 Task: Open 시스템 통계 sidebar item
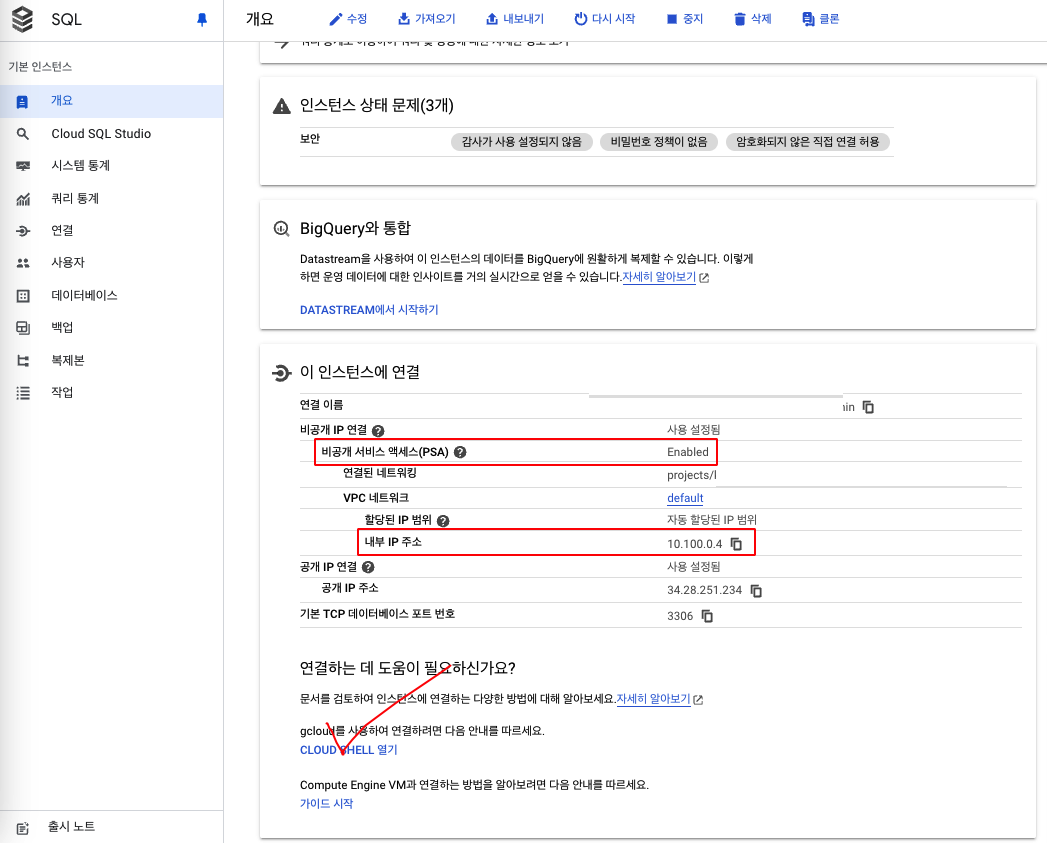pyautogui.click(x=112, y=166)
